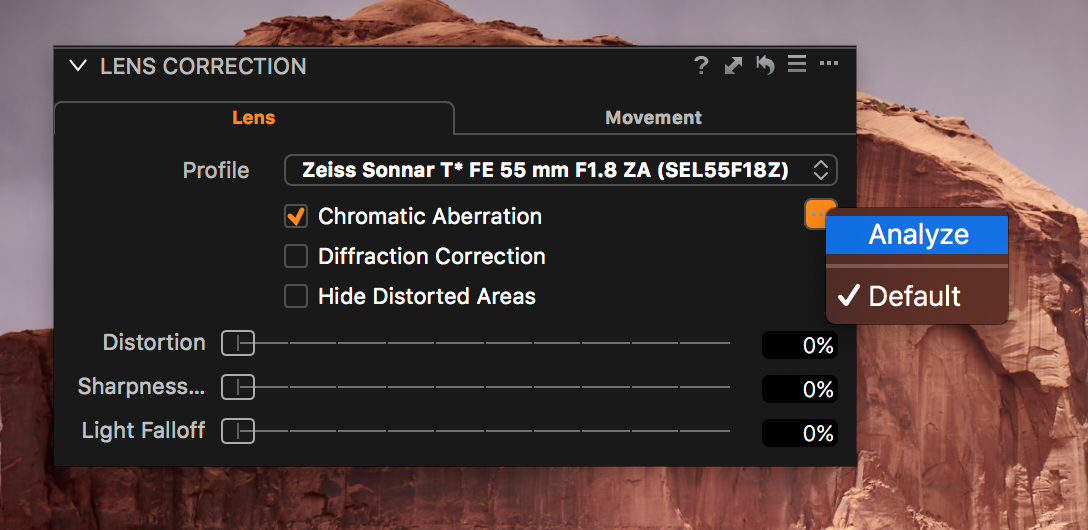
Task: Enable the Diffraction Correction checkbox
Action: (x=296, y=257)
